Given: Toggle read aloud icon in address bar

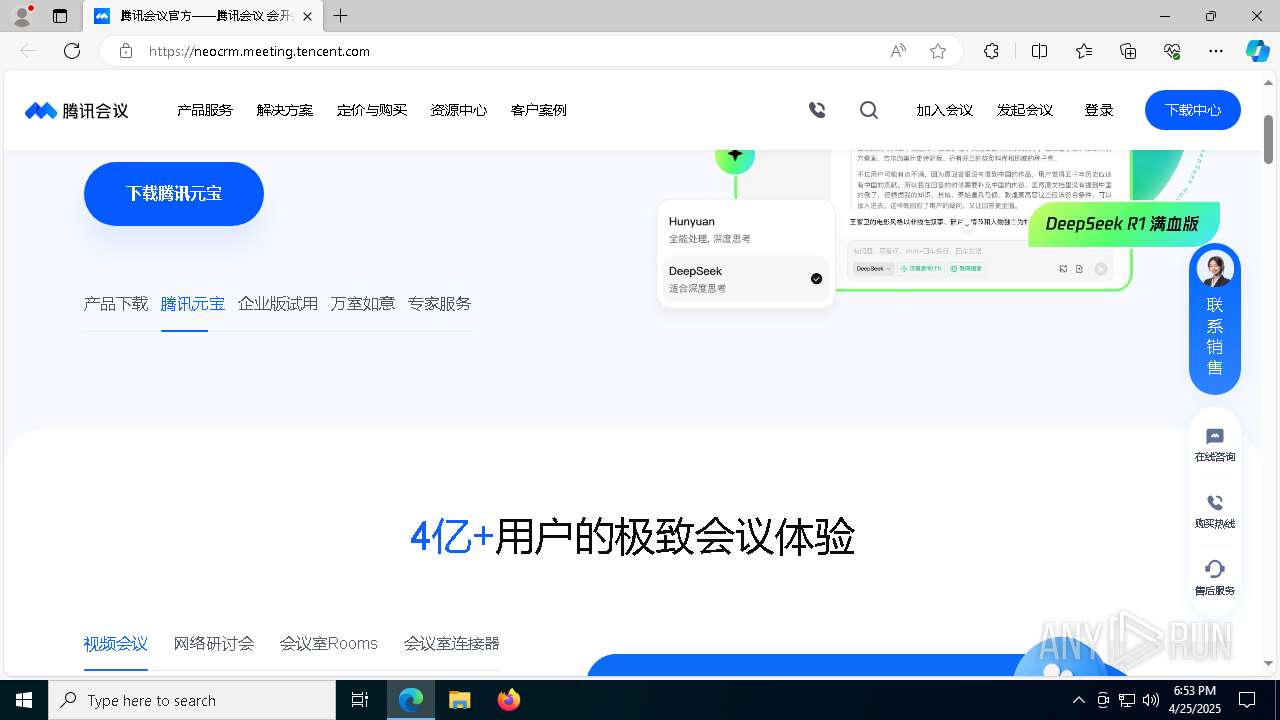Looking at the screenshot, I should [898, 51].
